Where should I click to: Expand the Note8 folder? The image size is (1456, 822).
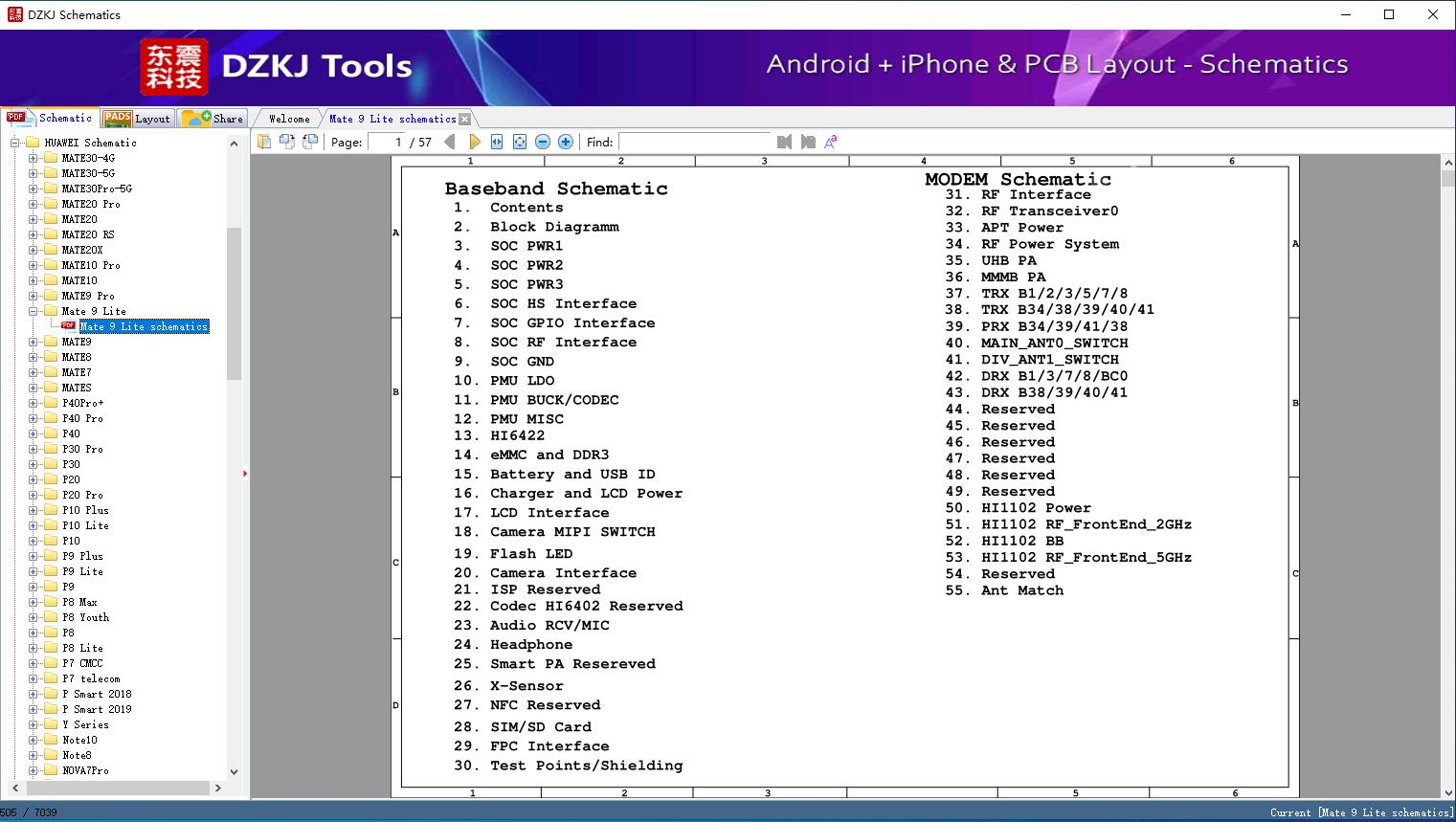click(x=33, y=755)
